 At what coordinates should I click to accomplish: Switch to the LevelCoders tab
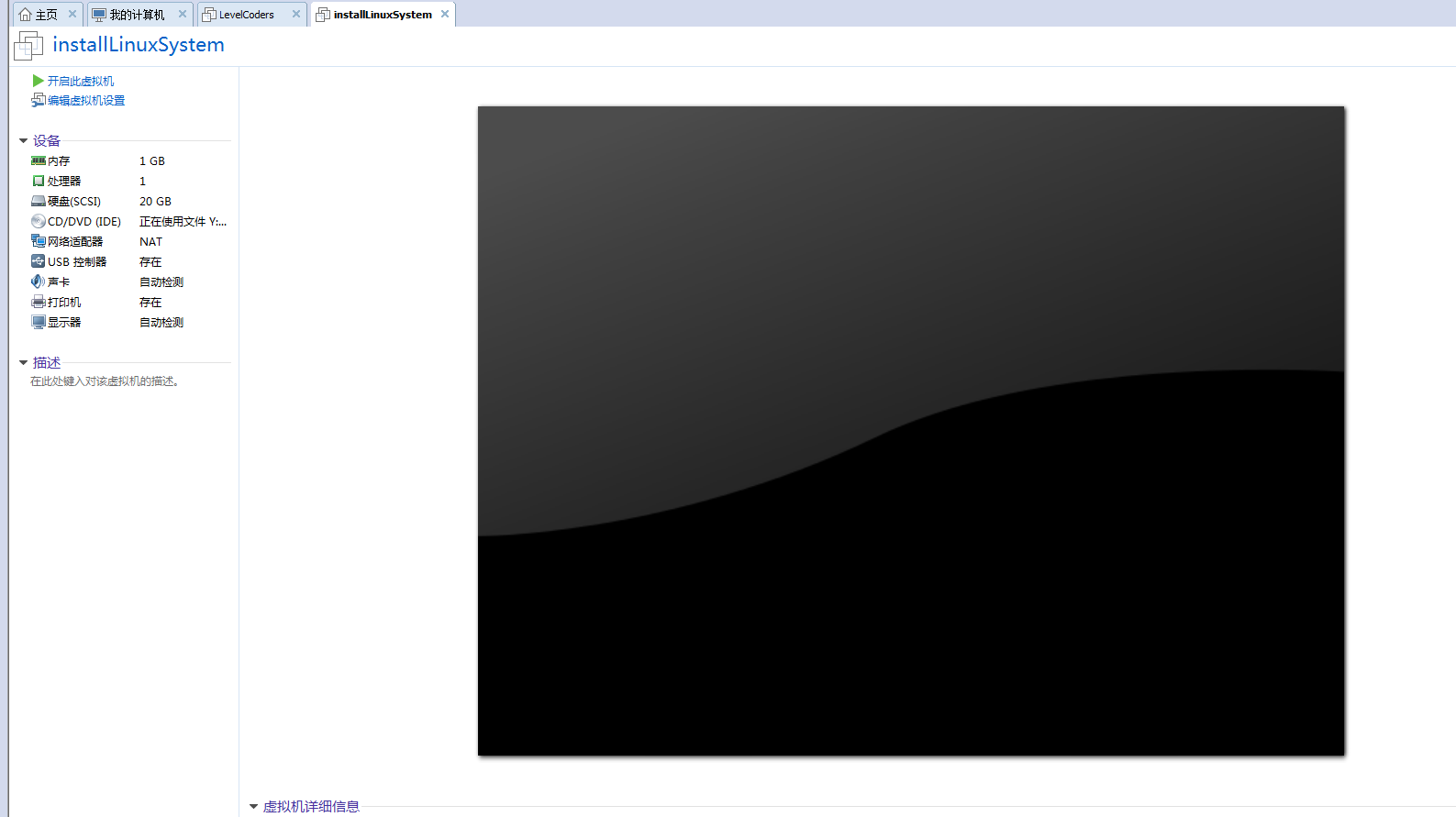252,15
